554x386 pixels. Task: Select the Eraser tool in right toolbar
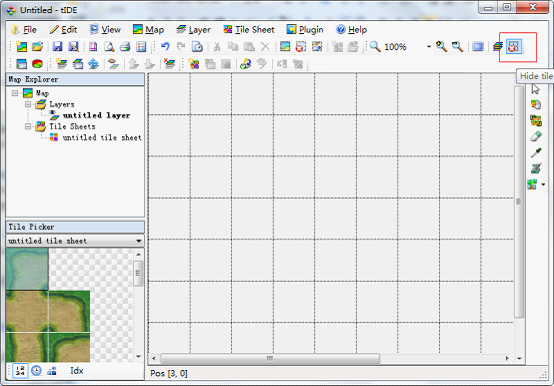click(536, 137)
